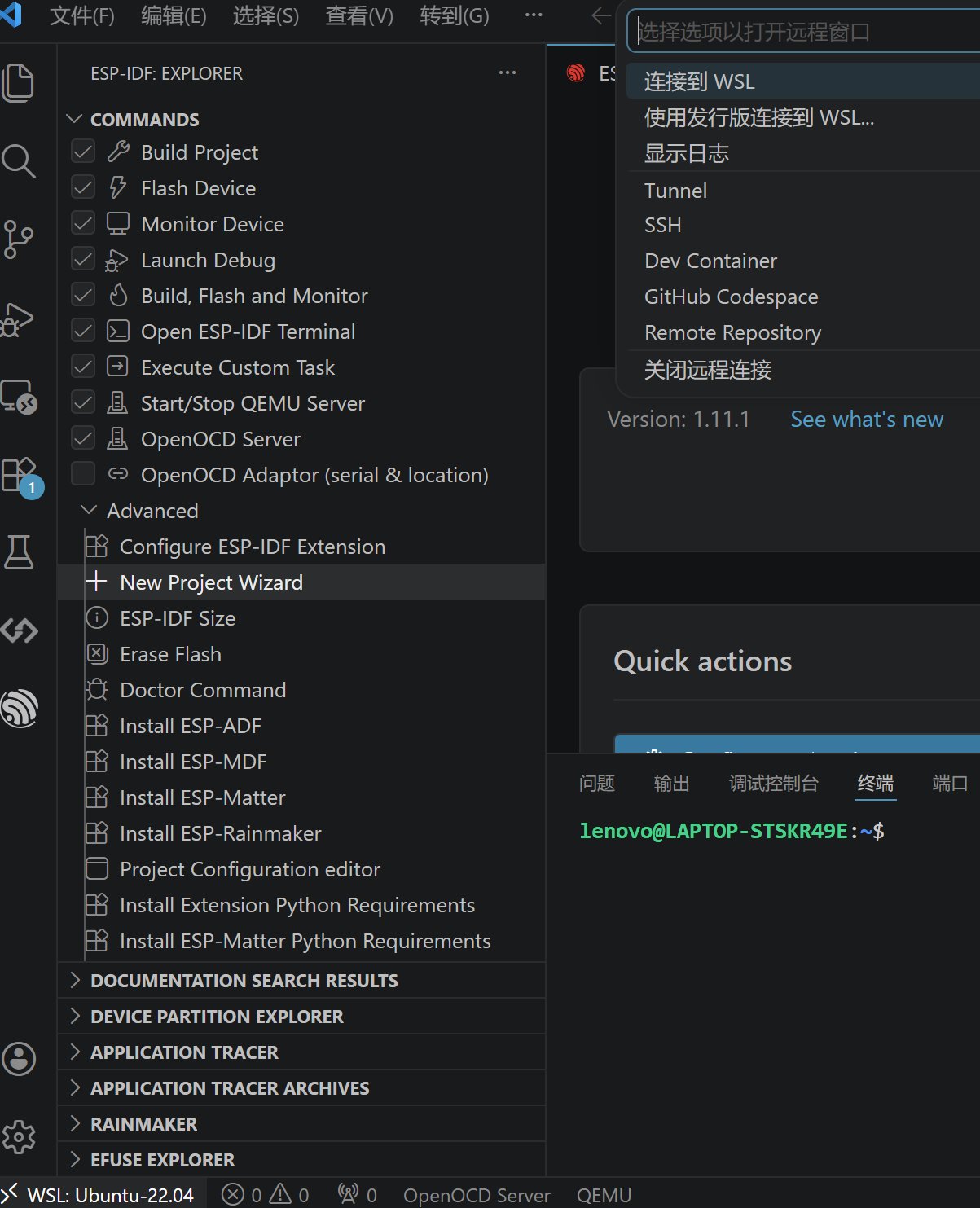The width and height of the screenshot is (980, 1208).
Task: Collapse the COMMANDS section
Action: point(74,119)
